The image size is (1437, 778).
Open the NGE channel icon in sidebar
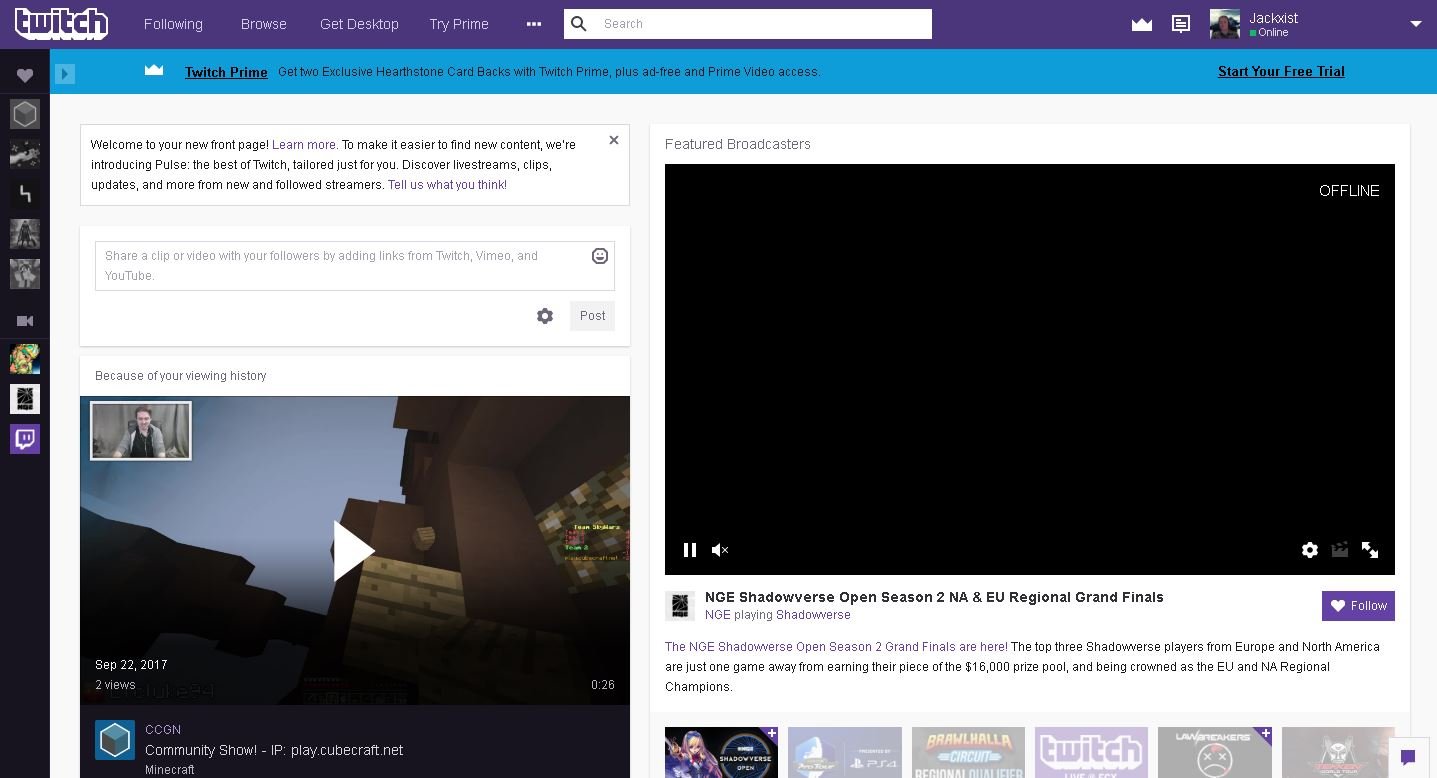click(x=25, y=399)
